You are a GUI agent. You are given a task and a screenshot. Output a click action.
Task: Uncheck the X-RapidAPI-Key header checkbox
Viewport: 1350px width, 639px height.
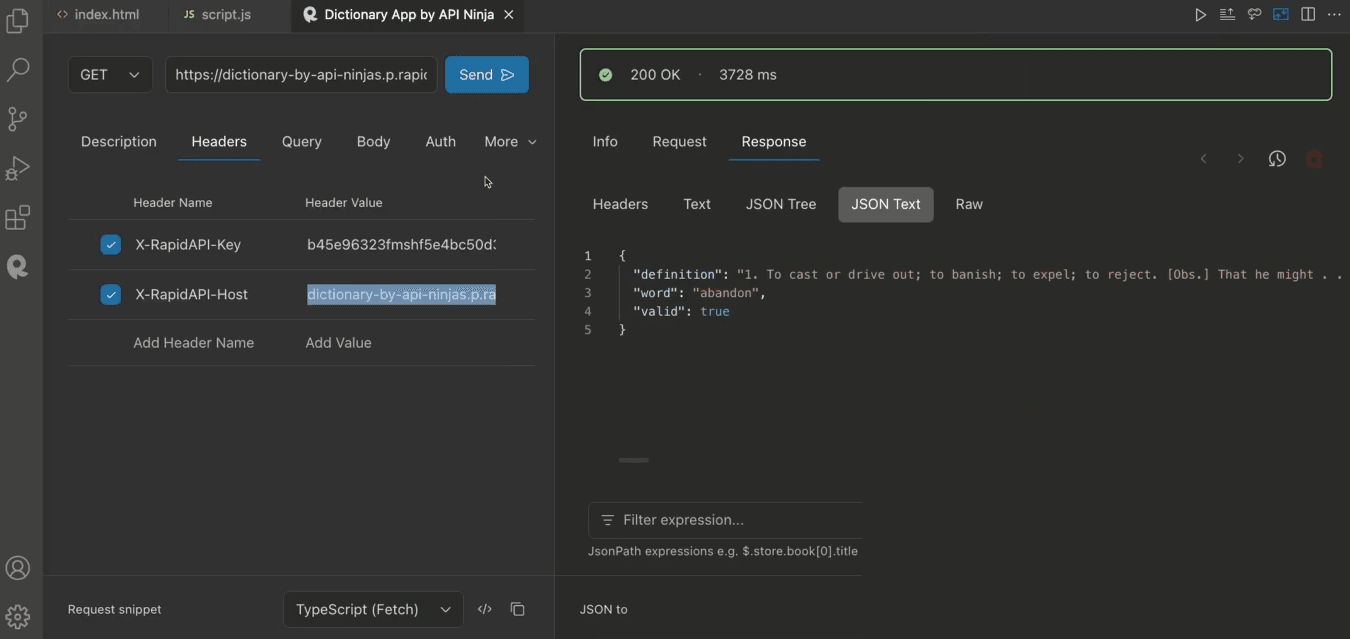(x=111, y=245)
